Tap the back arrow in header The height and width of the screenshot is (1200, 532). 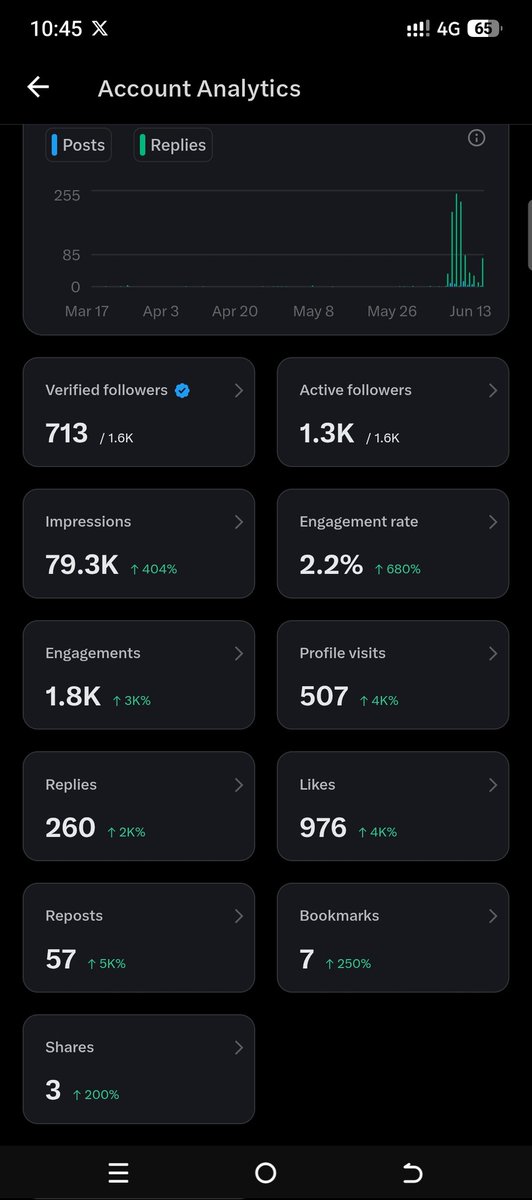pyautogui.click(x=38, y=88)
